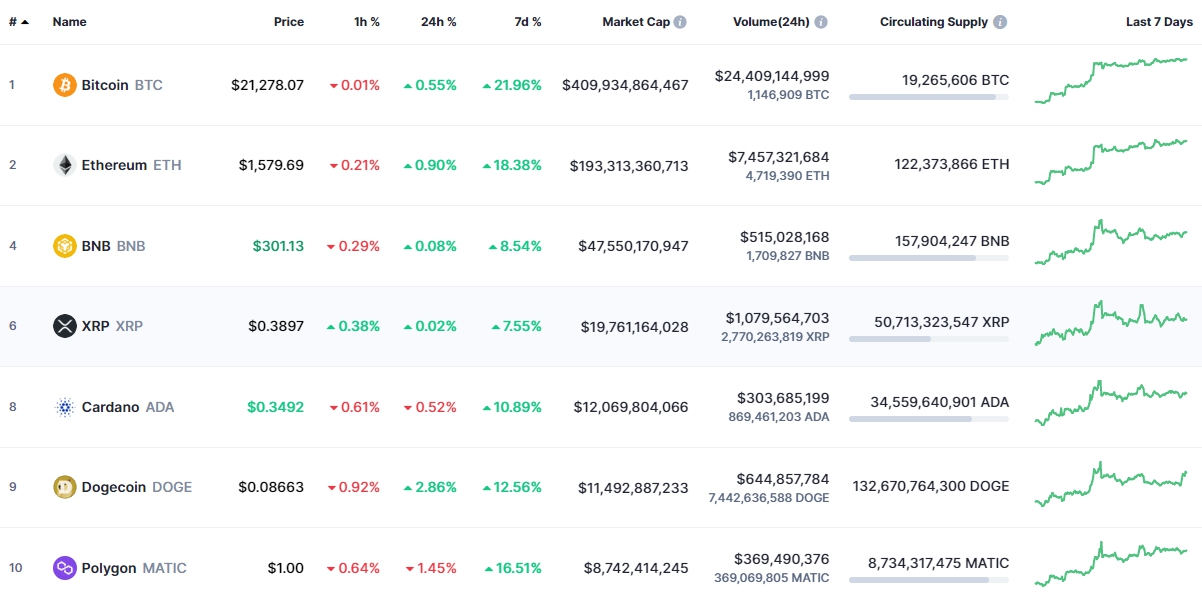
Task: Click the Dogecoin logo icon
Action: 65,487
